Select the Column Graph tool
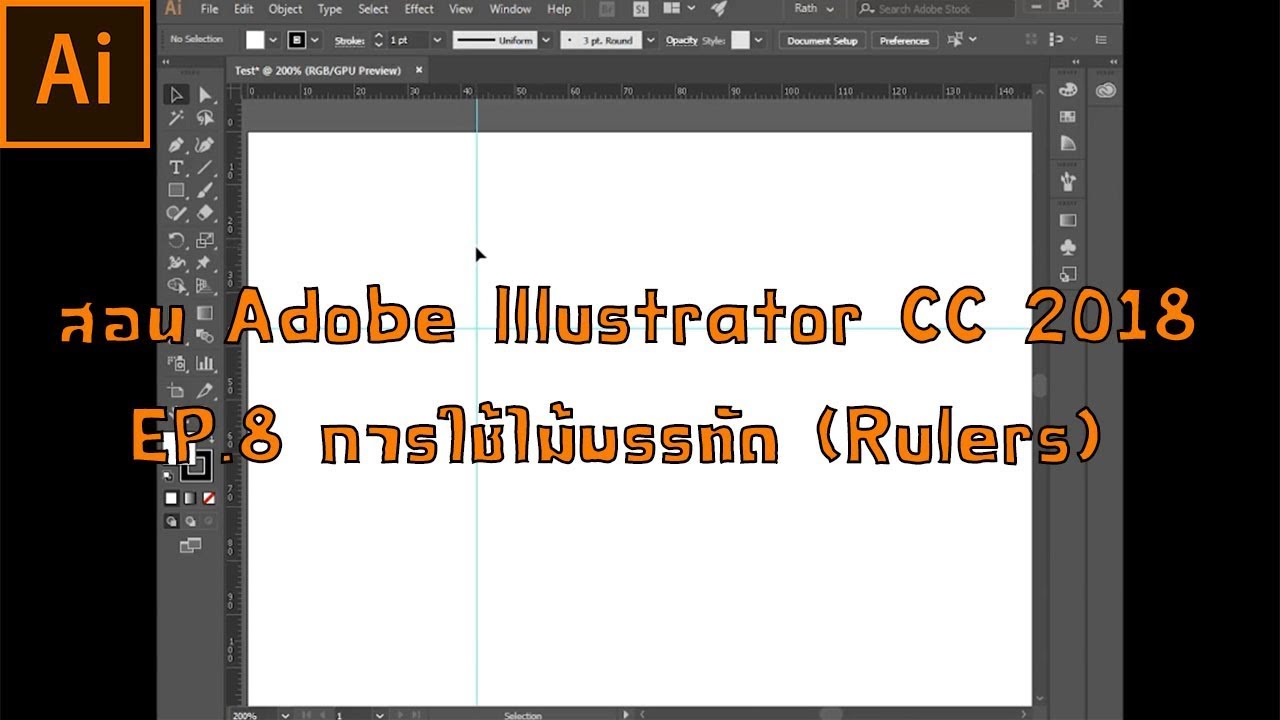Image resolution: width=1280 pixels, height=720 pixels. pyautogui.click(x=205, y=364)
